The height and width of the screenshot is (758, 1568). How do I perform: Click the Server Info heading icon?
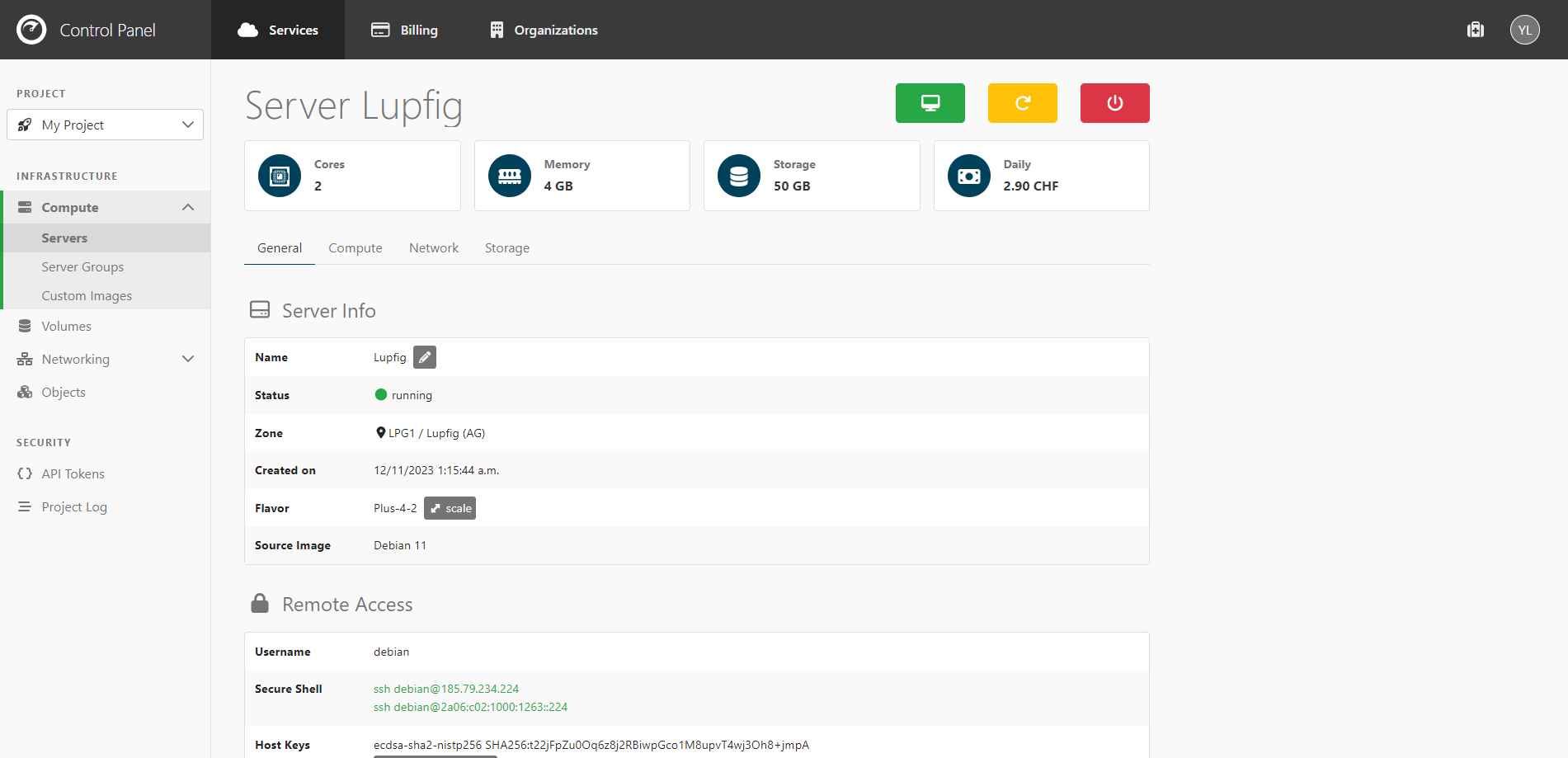click(260, 309)
